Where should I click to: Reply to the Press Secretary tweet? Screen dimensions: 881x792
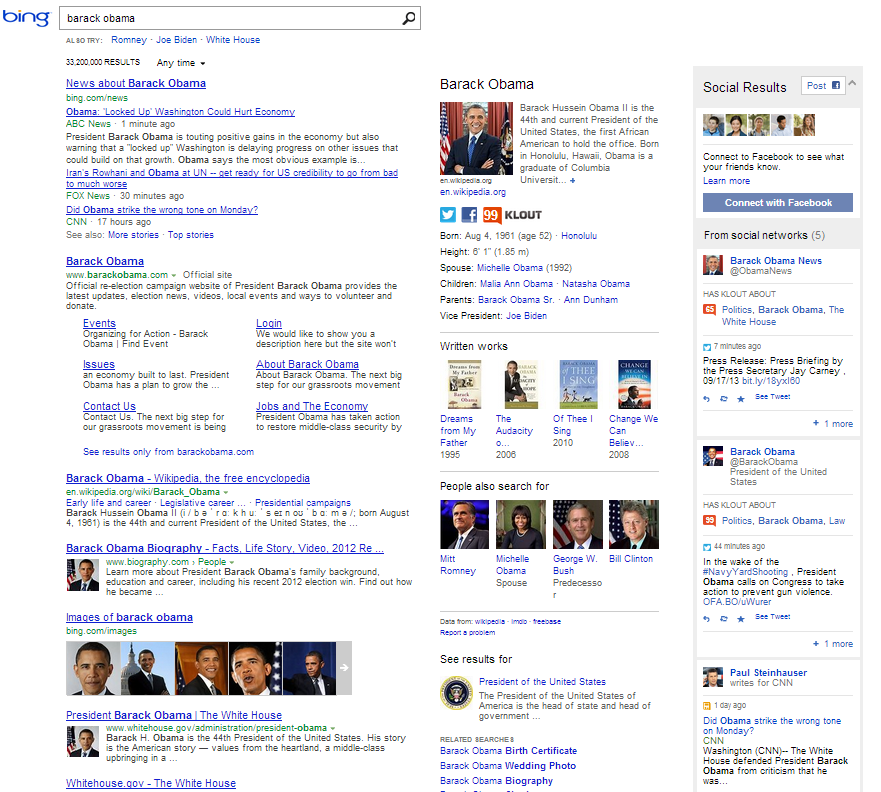(707, 398)
